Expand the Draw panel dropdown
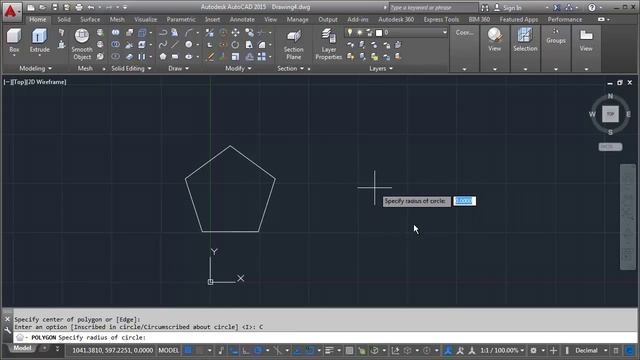The width and height of the screenshot is (640, 360). click(x=178, y=68)
